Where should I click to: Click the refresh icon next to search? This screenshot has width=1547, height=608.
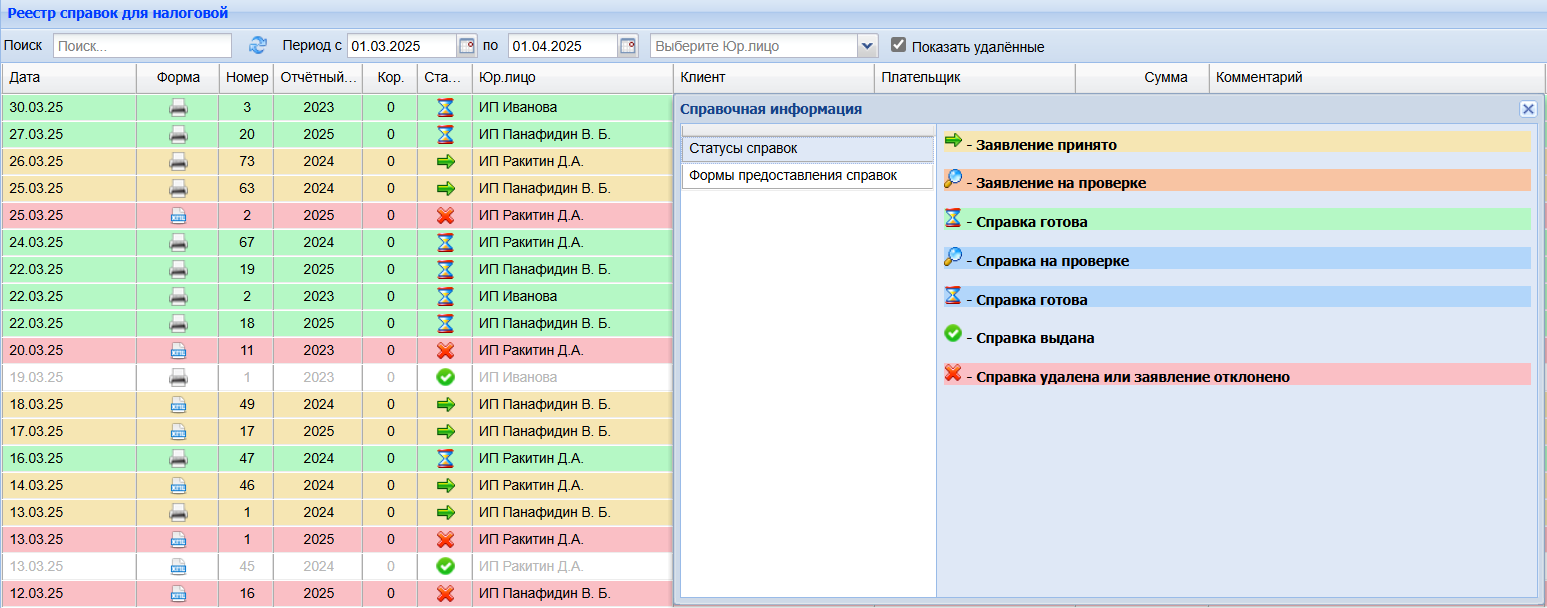pos(258,45)
